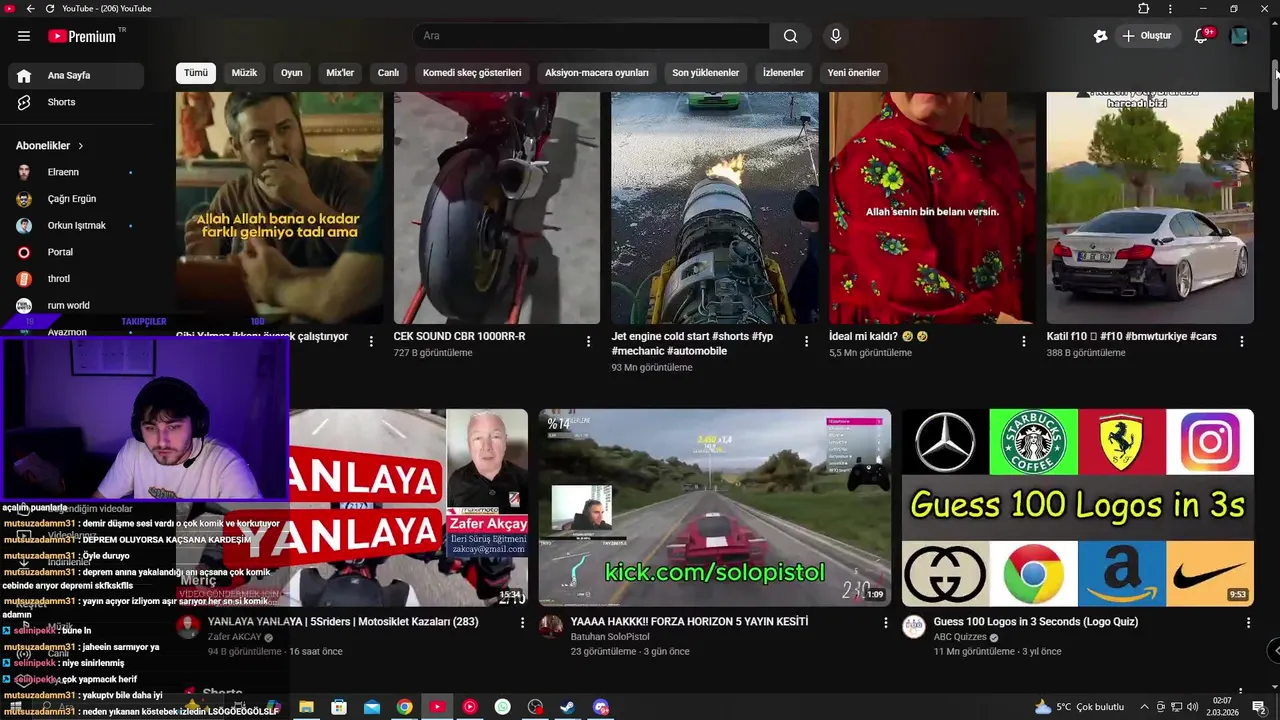
Task: Click Batuhan SoloPistol channel avatar
Action: pos(550,627)
